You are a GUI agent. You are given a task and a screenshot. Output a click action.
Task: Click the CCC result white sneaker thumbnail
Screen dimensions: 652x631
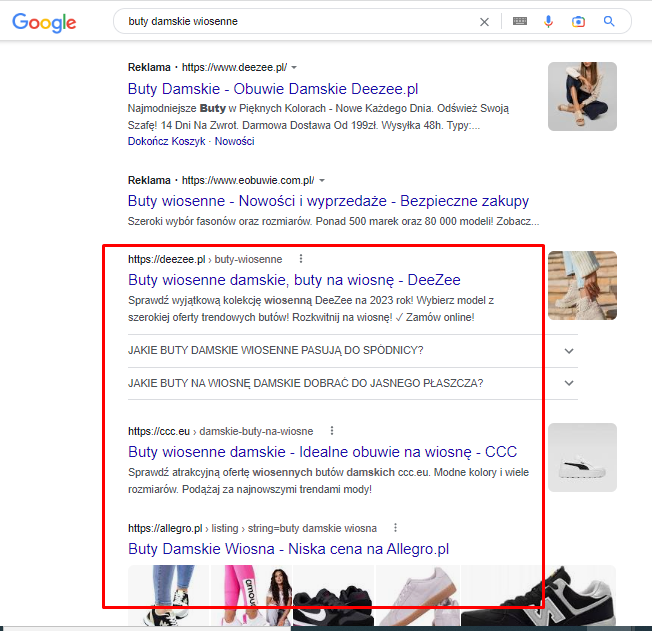(x=582, y=457)
